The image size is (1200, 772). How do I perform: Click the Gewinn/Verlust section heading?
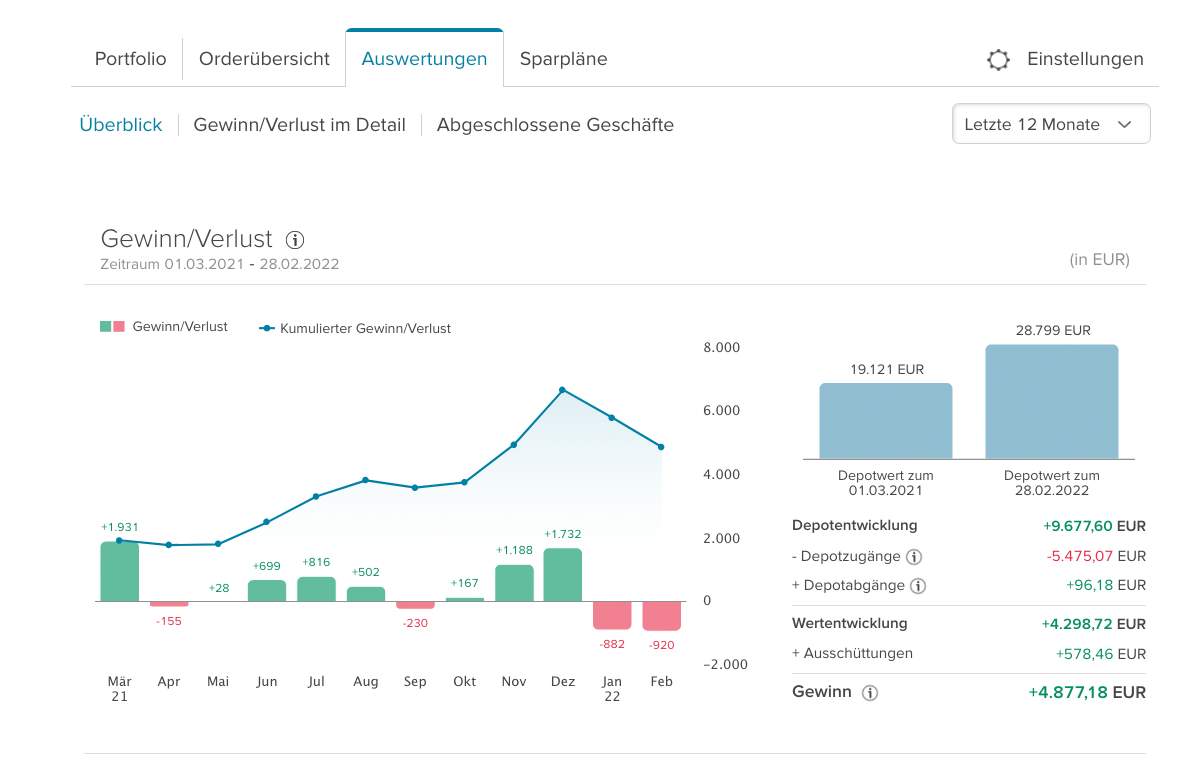(x=187, y=239)
